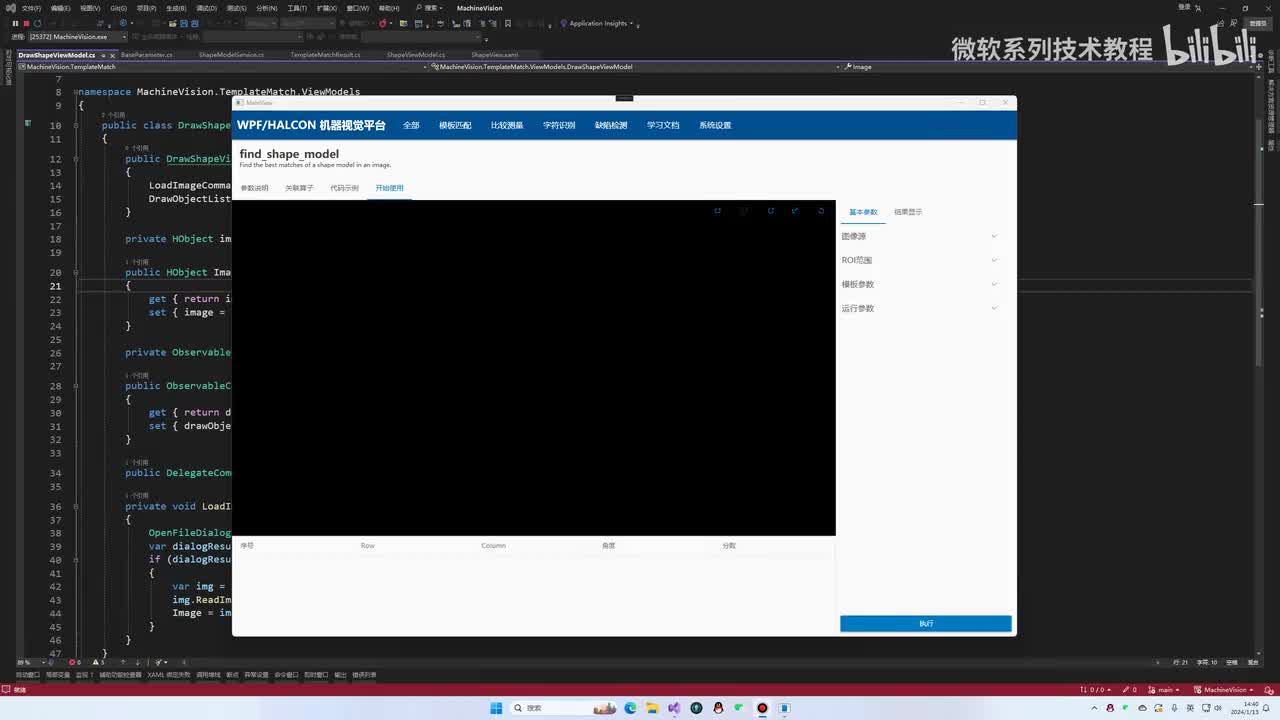Open the ShapeModelService.cs editor tab
Screen dimensions: 1280x720
pyautogui.click(x=231, y=55)
